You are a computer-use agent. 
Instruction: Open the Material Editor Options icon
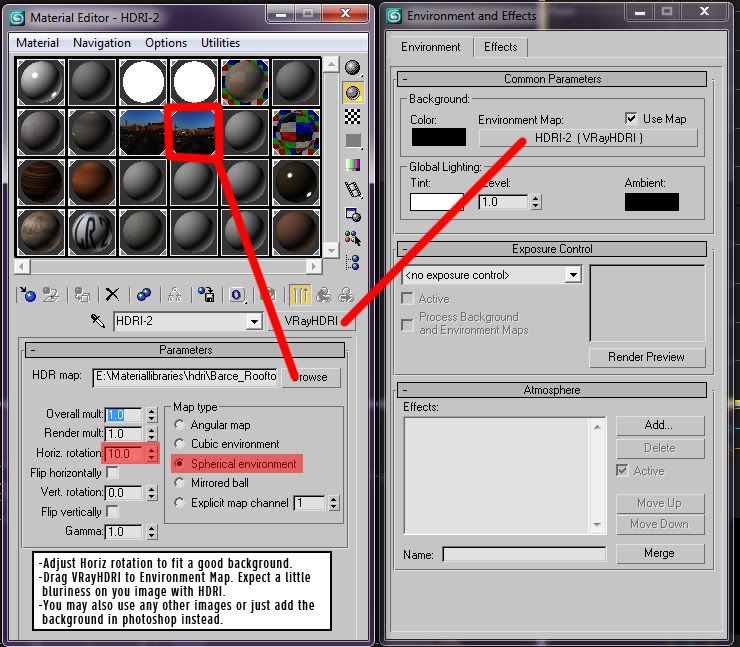(x=353, y=215)
